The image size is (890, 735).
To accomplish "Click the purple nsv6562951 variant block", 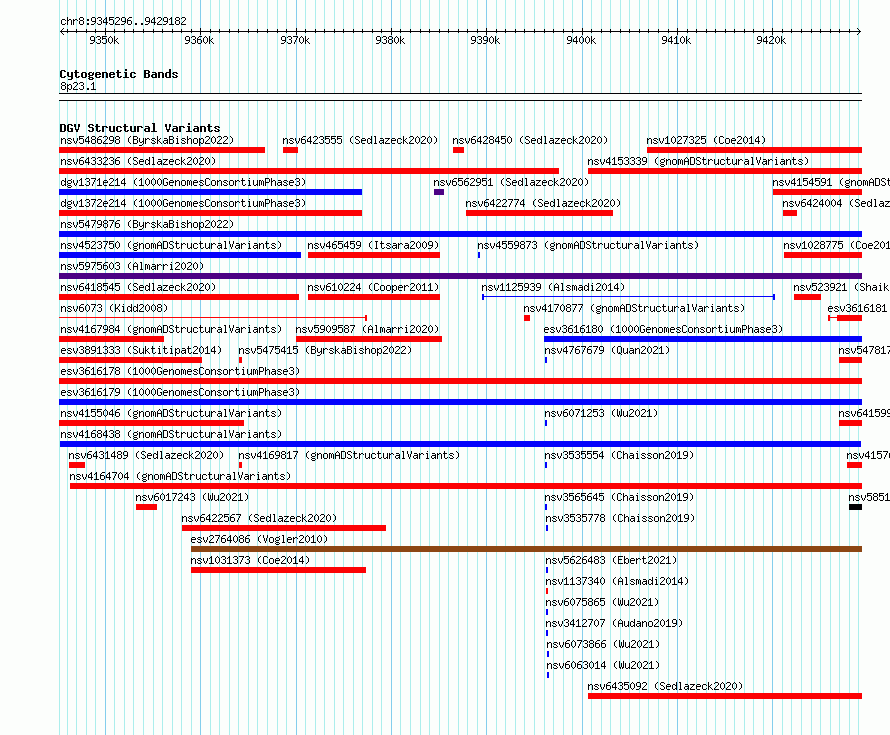I will point(439,192).
